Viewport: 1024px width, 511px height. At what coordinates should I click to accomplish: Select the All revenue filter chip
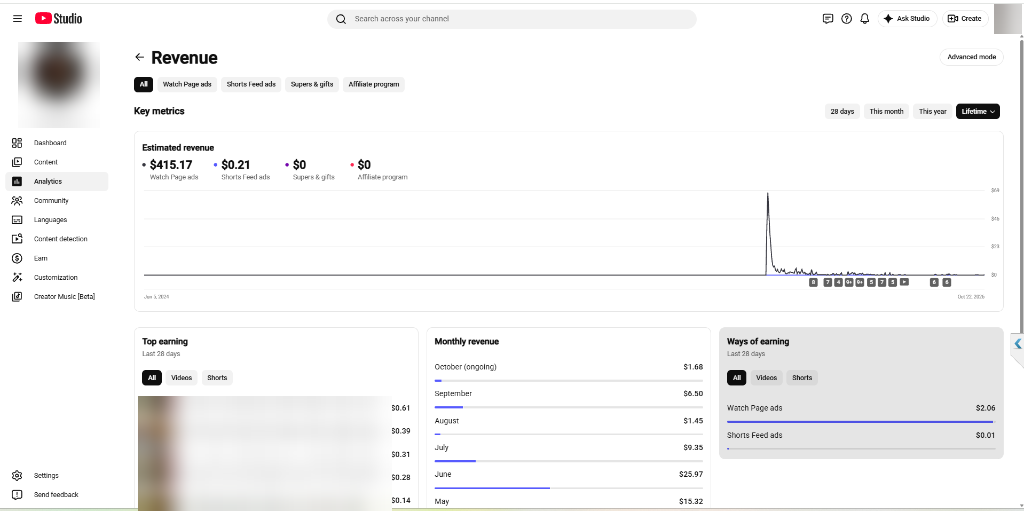click(143, 84)
